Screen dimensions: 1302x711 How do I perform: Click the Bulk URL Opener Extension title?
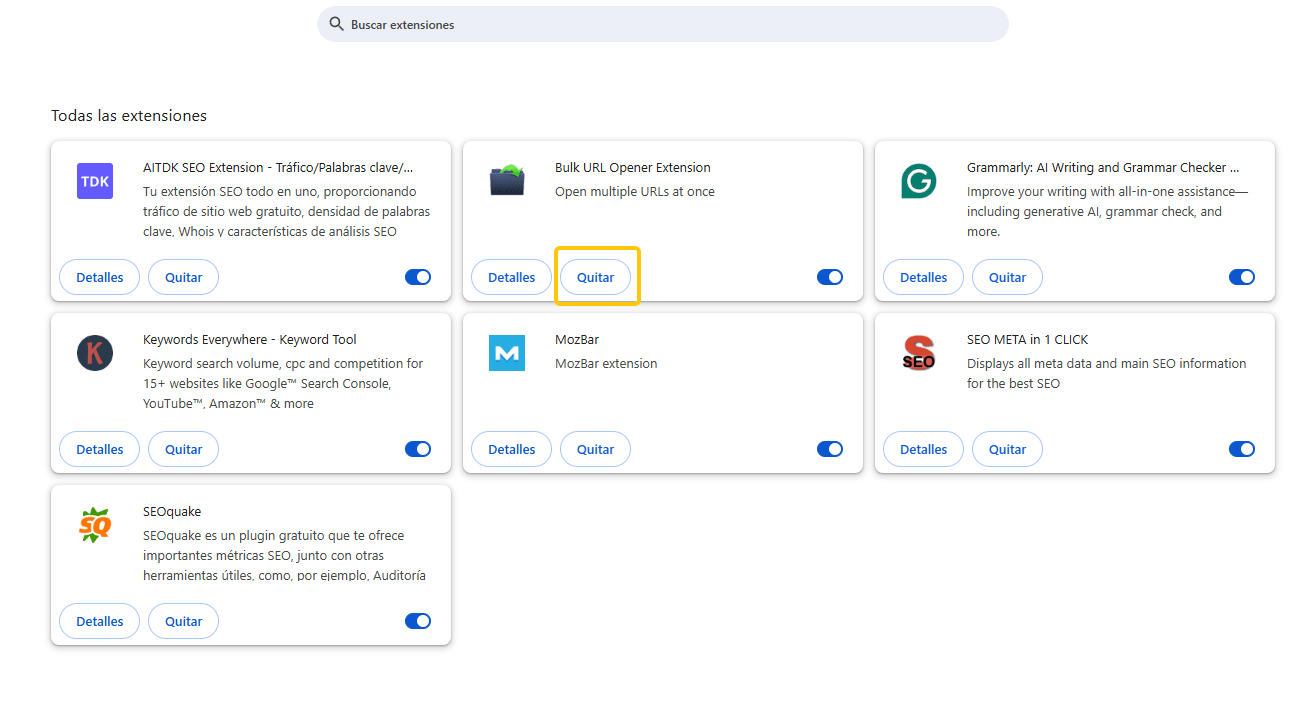click(x=633, y=167)
